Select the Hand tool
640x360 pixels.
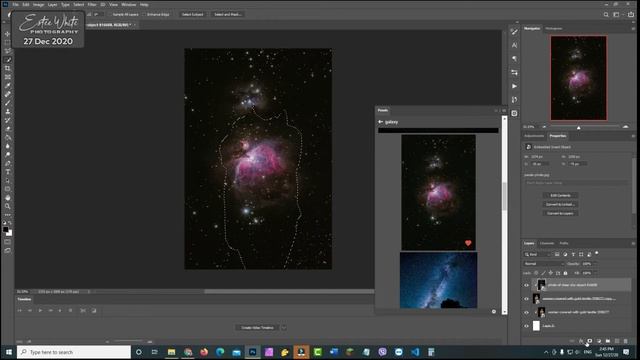[7, 198]
